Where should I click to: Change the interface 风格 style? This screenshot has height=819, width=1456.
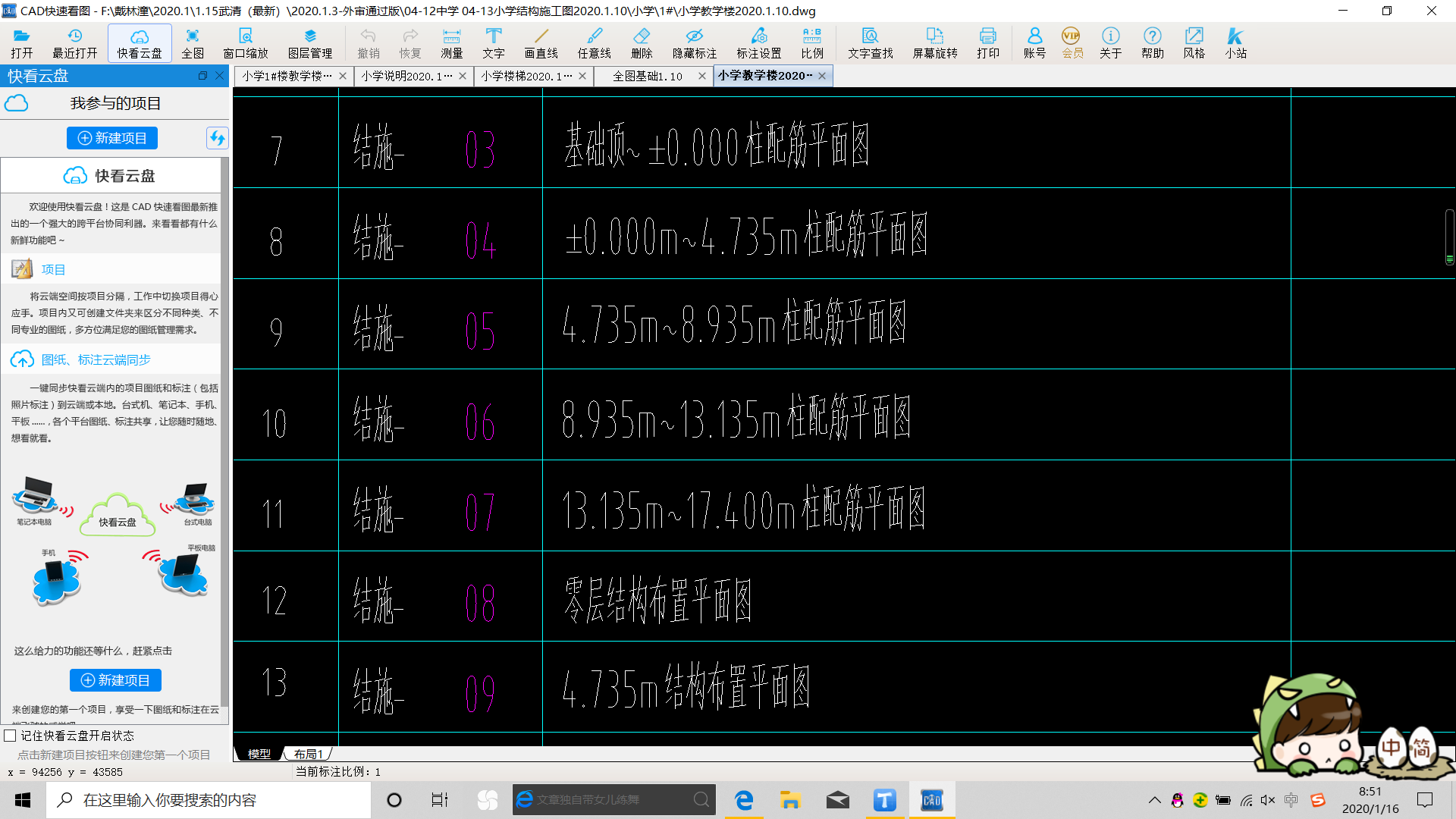[x=1194, y=43]
